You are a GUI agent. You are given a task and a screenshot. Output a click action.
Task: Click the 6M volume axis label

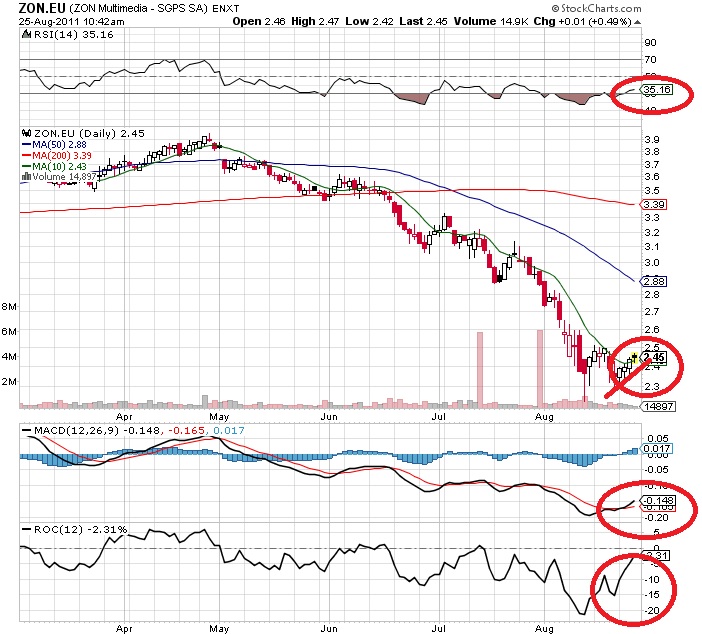(9, 331)
